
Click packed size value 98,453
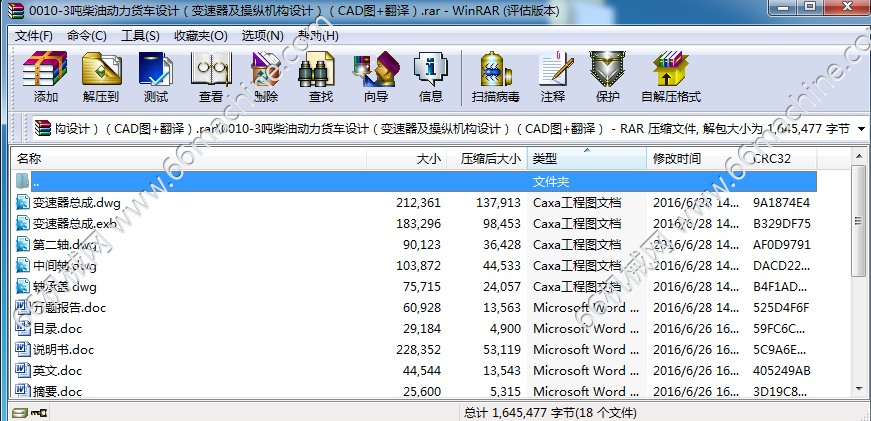(x=502, y=224)
